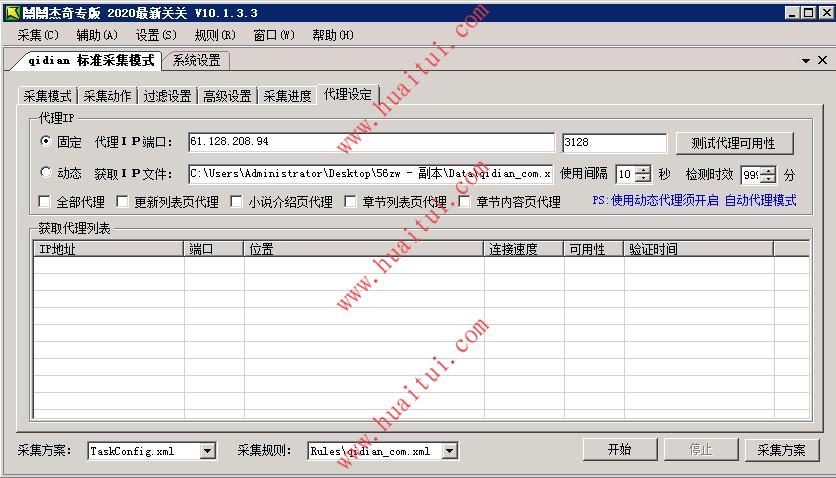The height and width of the screenshot is (478, 836).
Task: Decrease 使用间隔 seconds with down arrow
Action: pyautogui.click(x=644, y=179)
